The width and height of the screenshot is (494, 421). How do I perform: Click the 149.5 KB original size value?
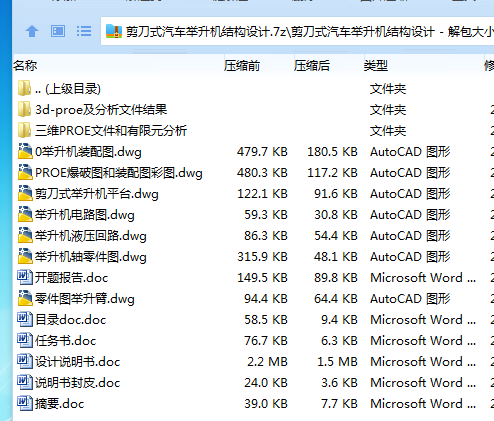(x=262, y=278)
